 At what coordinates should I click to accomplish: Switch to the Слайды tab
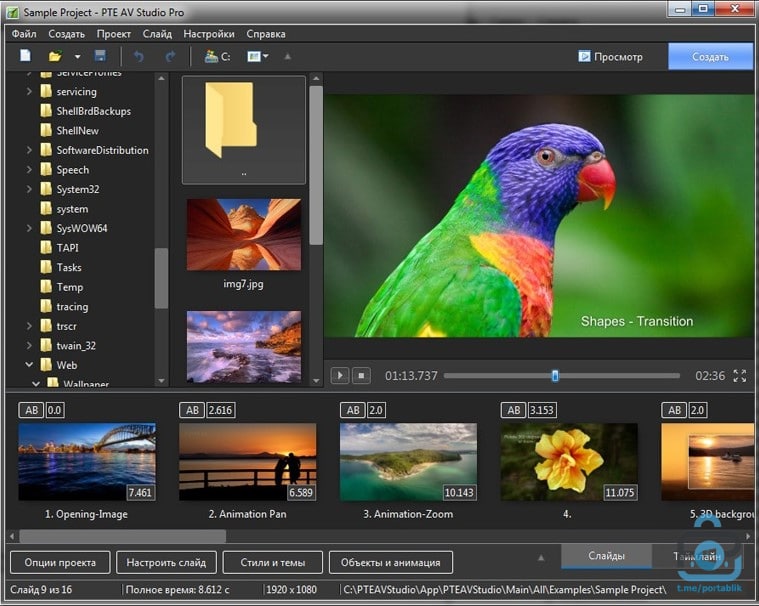(607, 556)
